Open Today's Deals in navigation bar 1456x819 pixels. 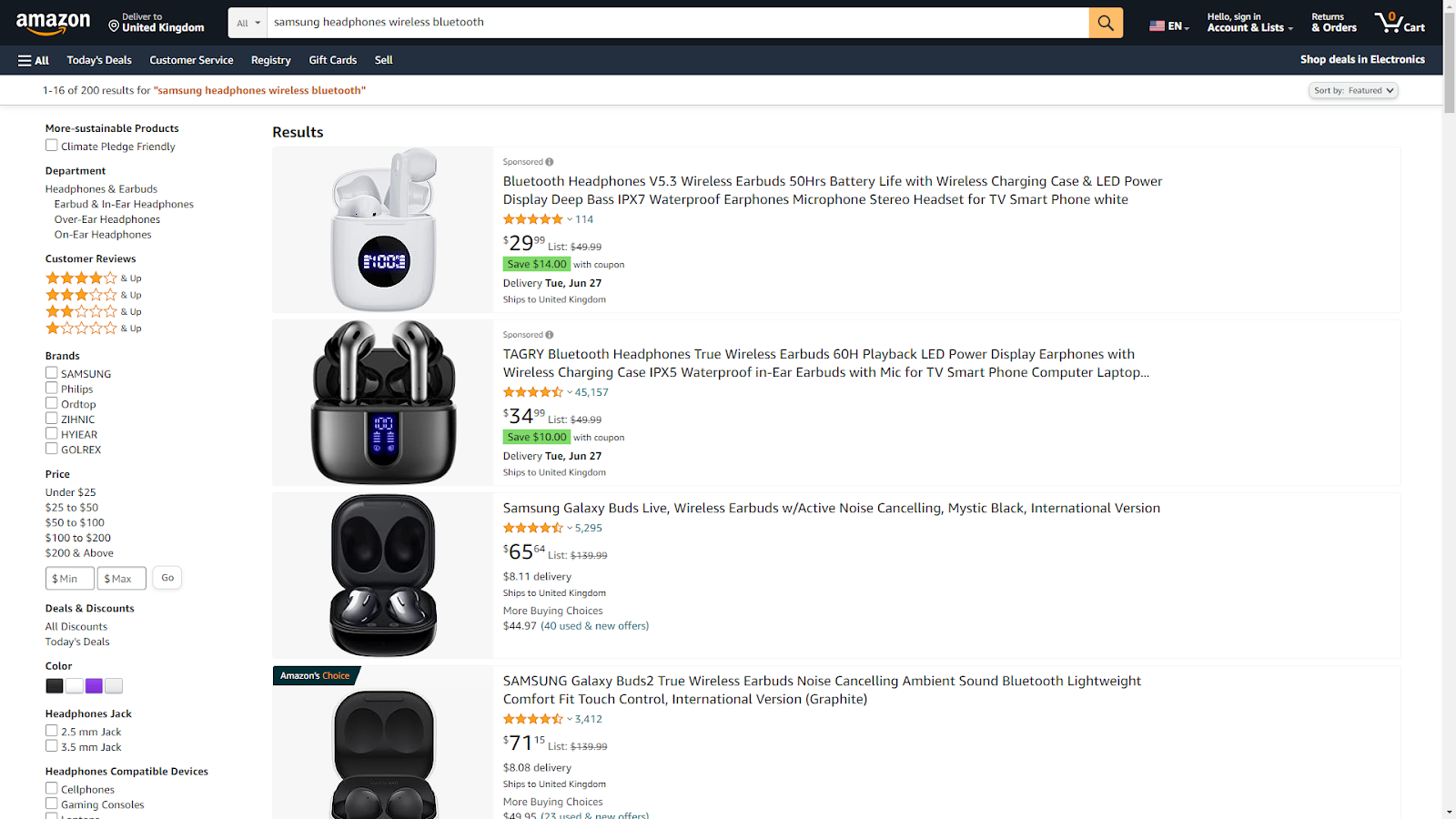(99, 60)
